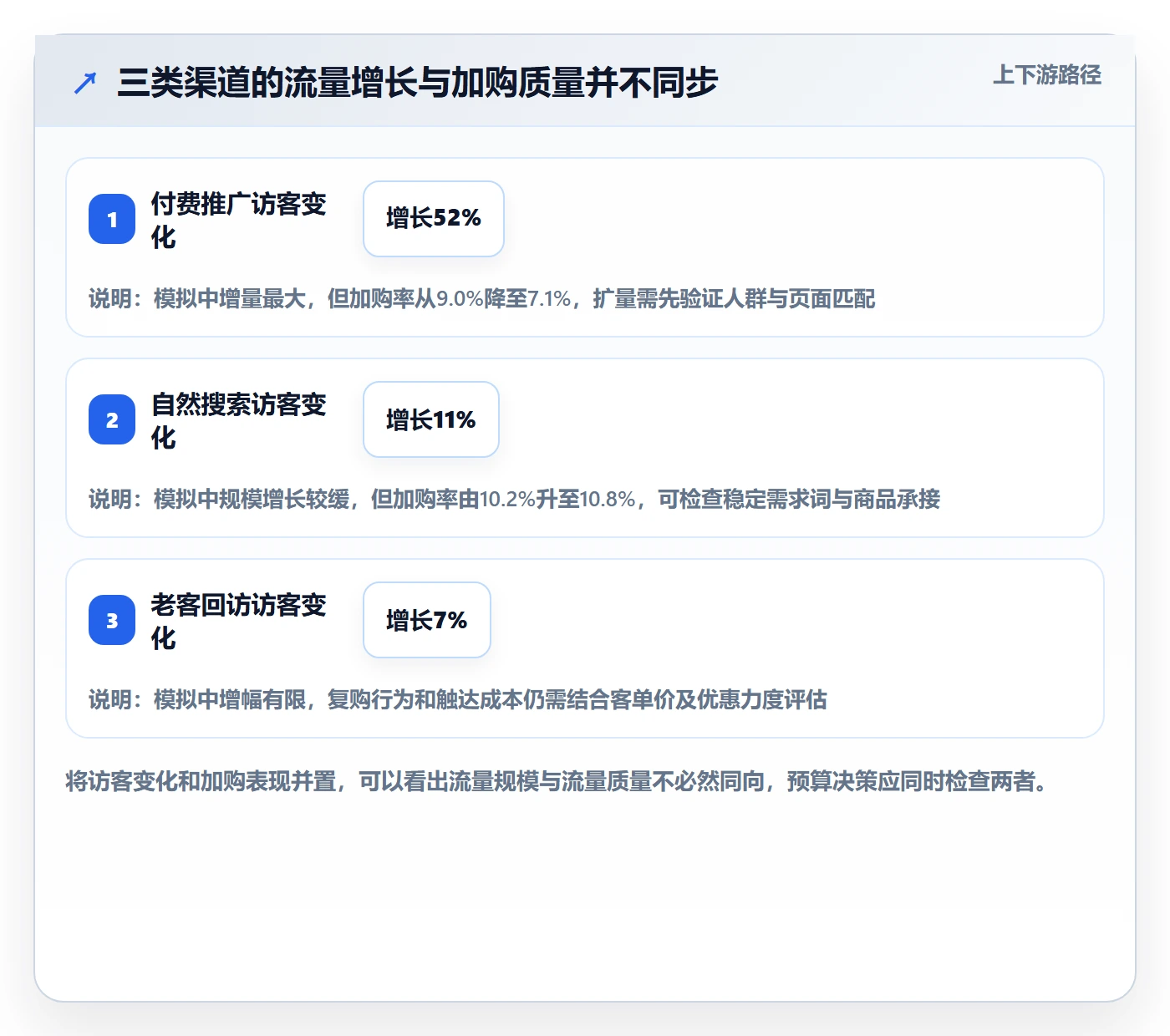Select the 付费推广访客变化 heading
Viewport: 1170px width, 1036px height.
(x=239, y=220)
